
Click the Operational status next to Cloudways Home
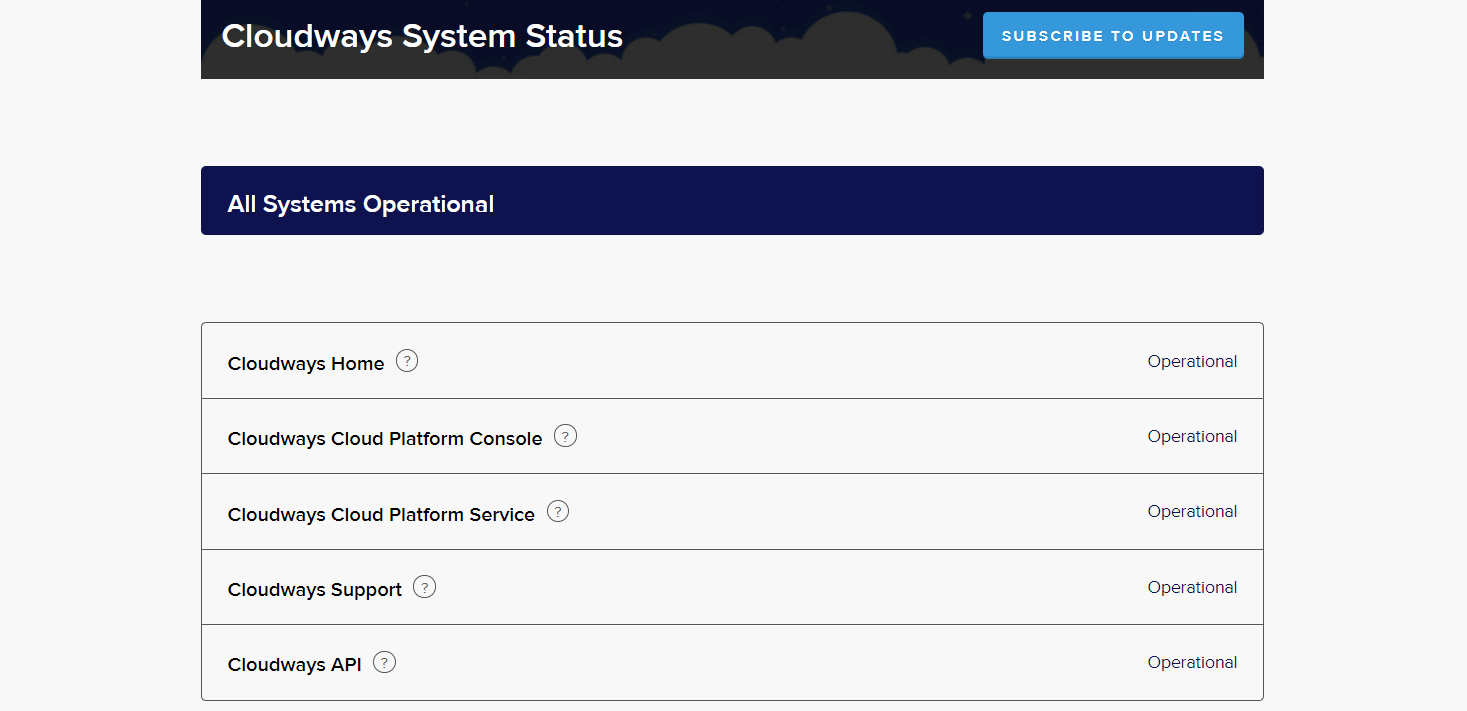point(1192,361)
